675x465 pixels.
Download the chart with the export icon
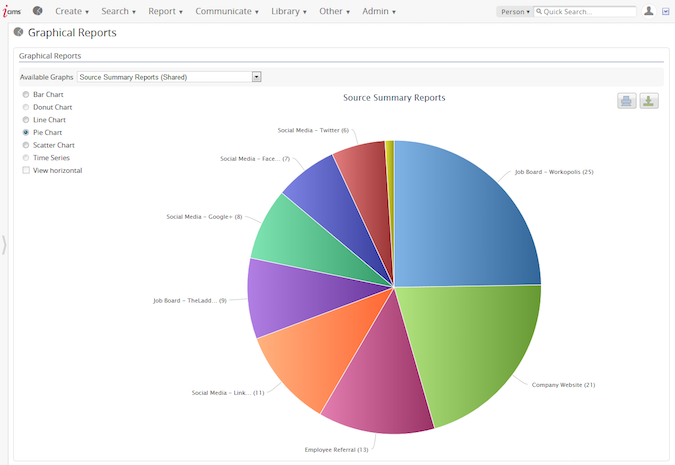649,100
